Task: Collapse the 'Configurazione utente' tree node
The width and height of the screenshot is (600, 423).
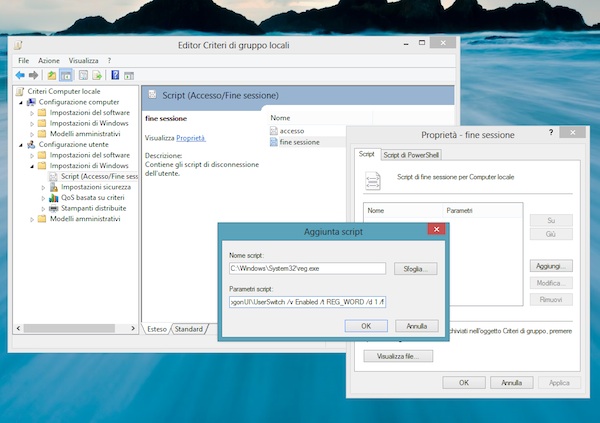Action: (21, 145)
